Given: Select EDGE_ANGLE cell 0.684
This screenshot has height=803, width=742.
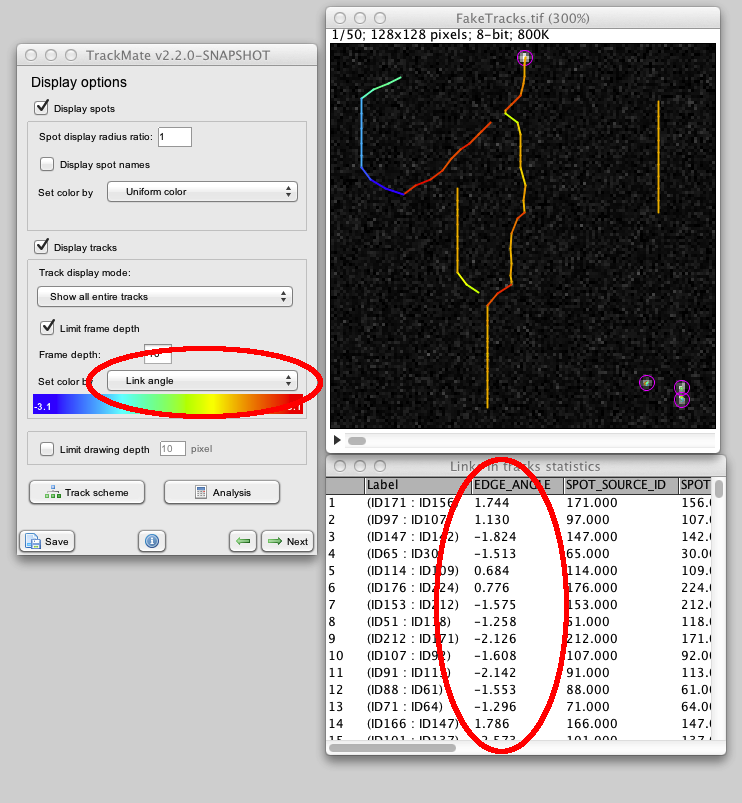Looking at the screenshot, I should click(492, 570).
